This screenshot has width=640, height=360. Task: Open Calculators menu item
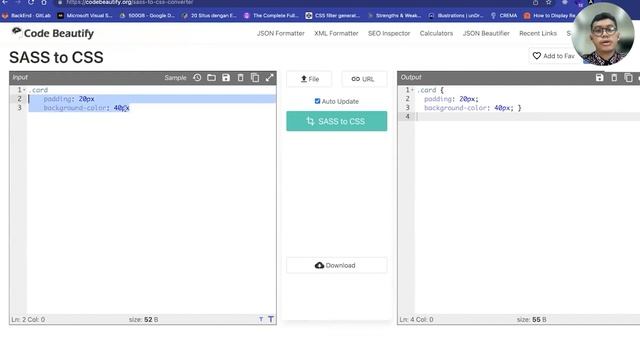click(x=436, y=33)
